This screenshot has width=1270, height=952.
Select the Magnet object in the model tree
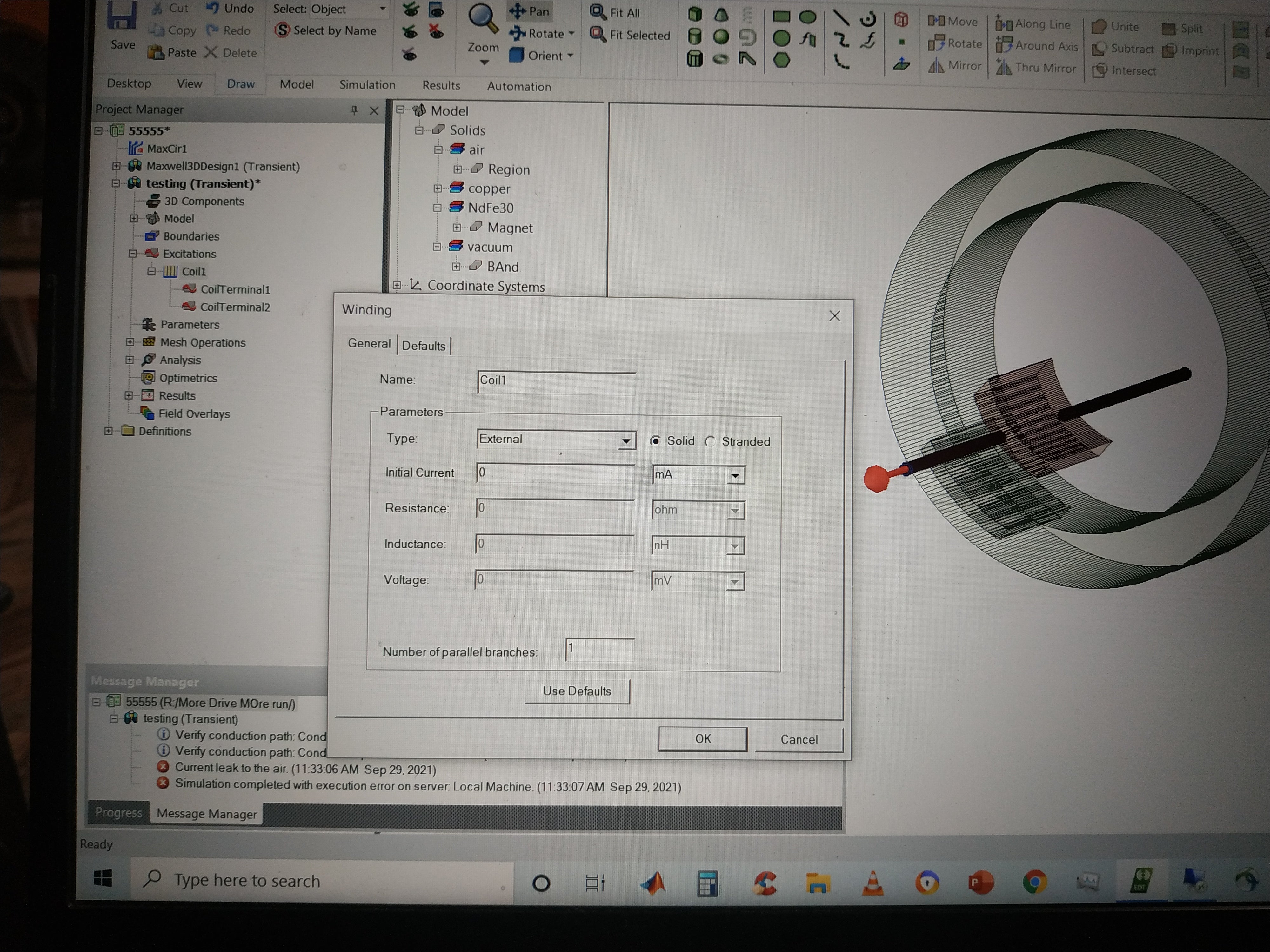pos(509,228)
